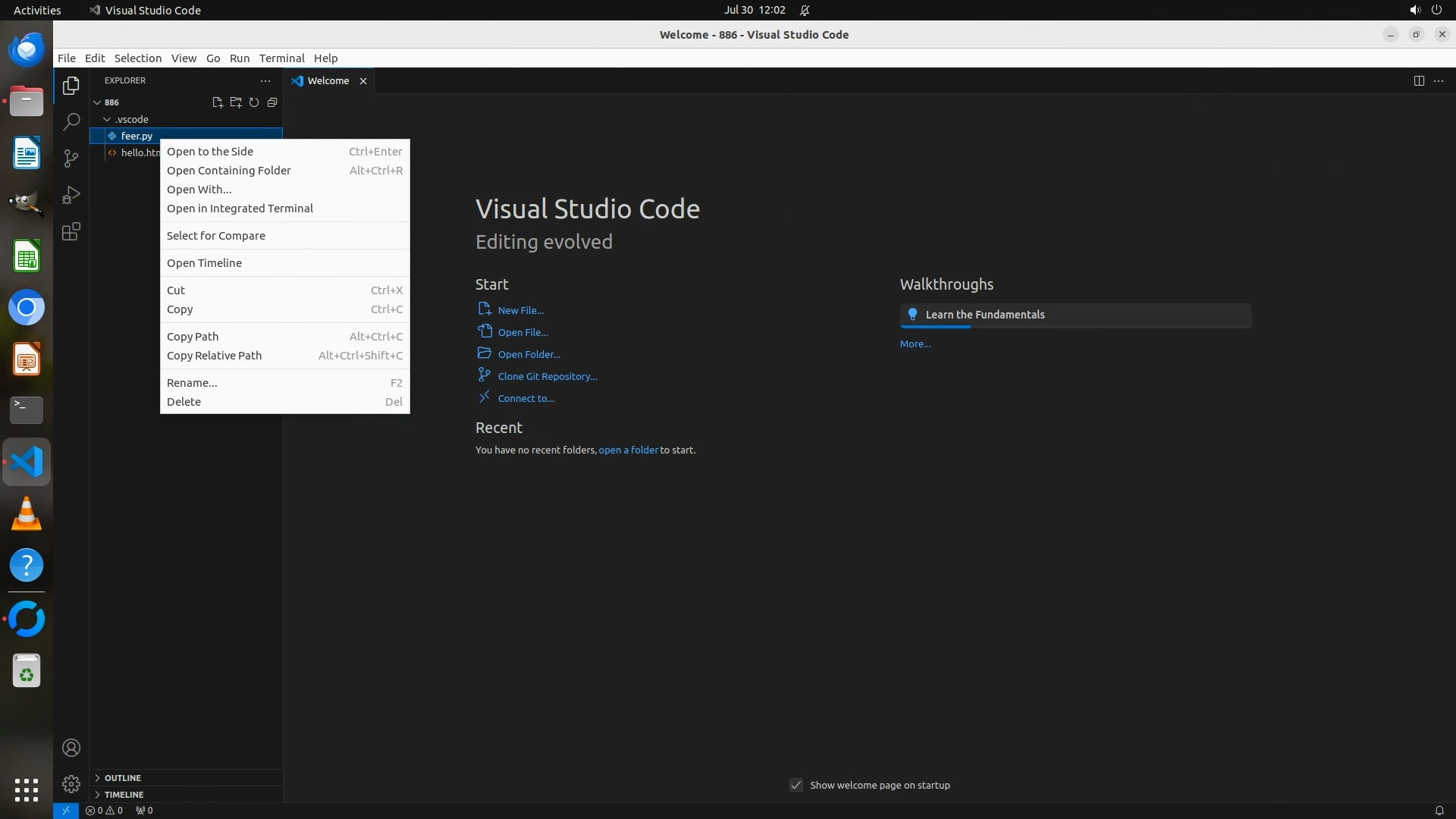This screenshot has width=1456, height=819.
Task: Click the Accounts icon in activity bar
Action: 71,748
